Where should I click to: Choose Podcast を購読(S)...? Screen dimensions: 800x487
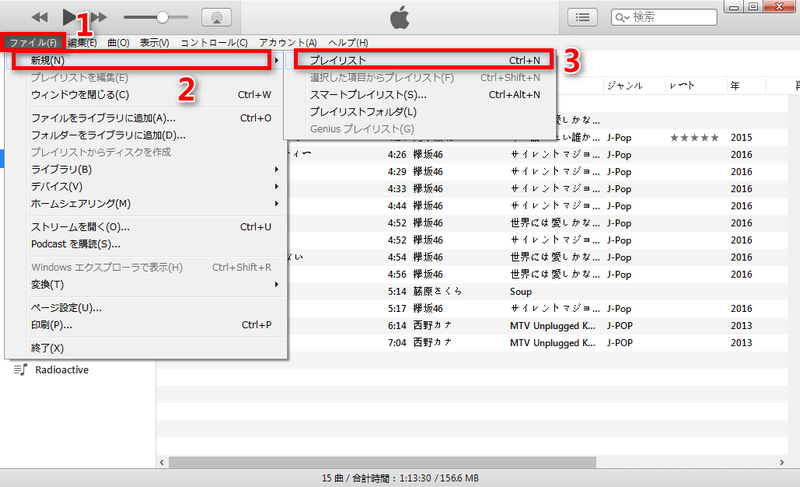pyautogui.click(x=145, y=244)
